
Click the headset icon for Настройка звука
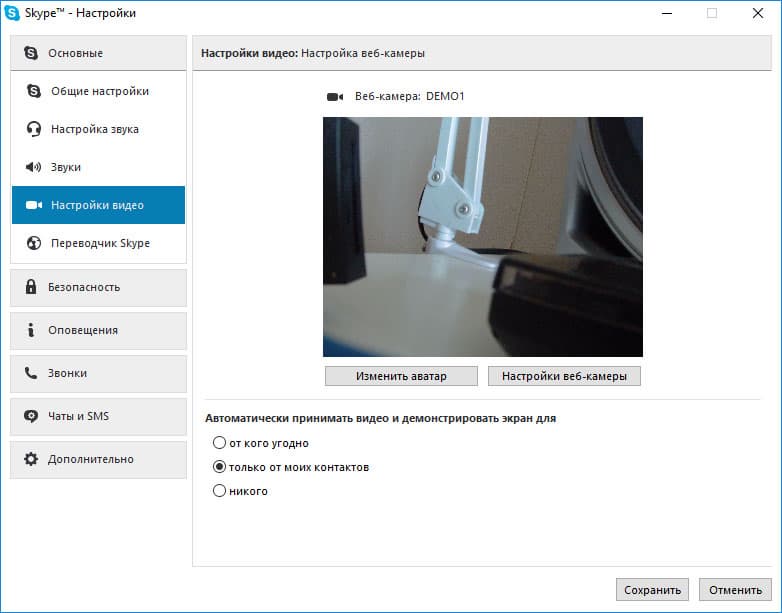coord(33,129)
